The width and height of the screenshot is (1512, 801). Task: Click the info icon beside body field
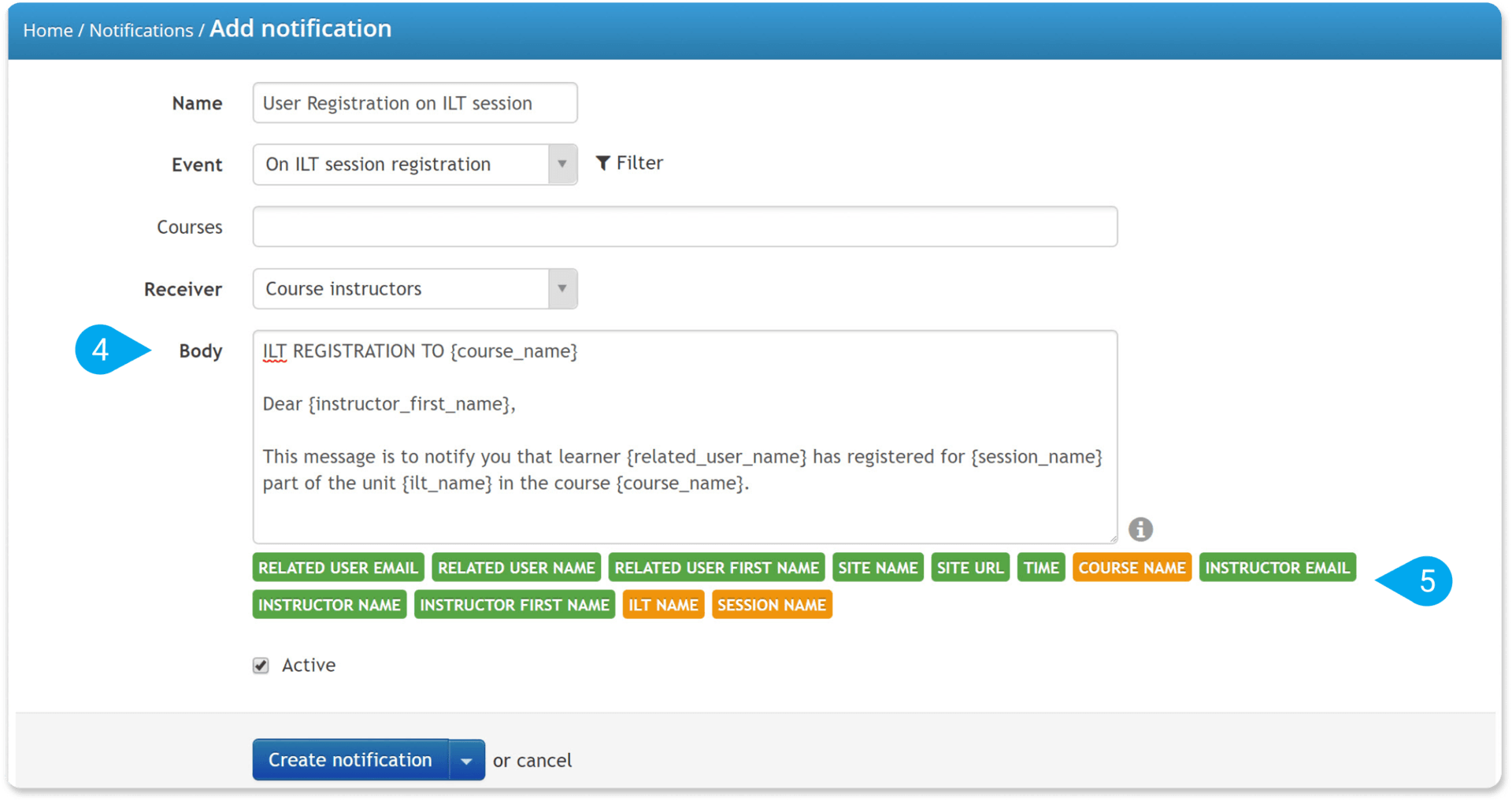(x=1140, y=529)
